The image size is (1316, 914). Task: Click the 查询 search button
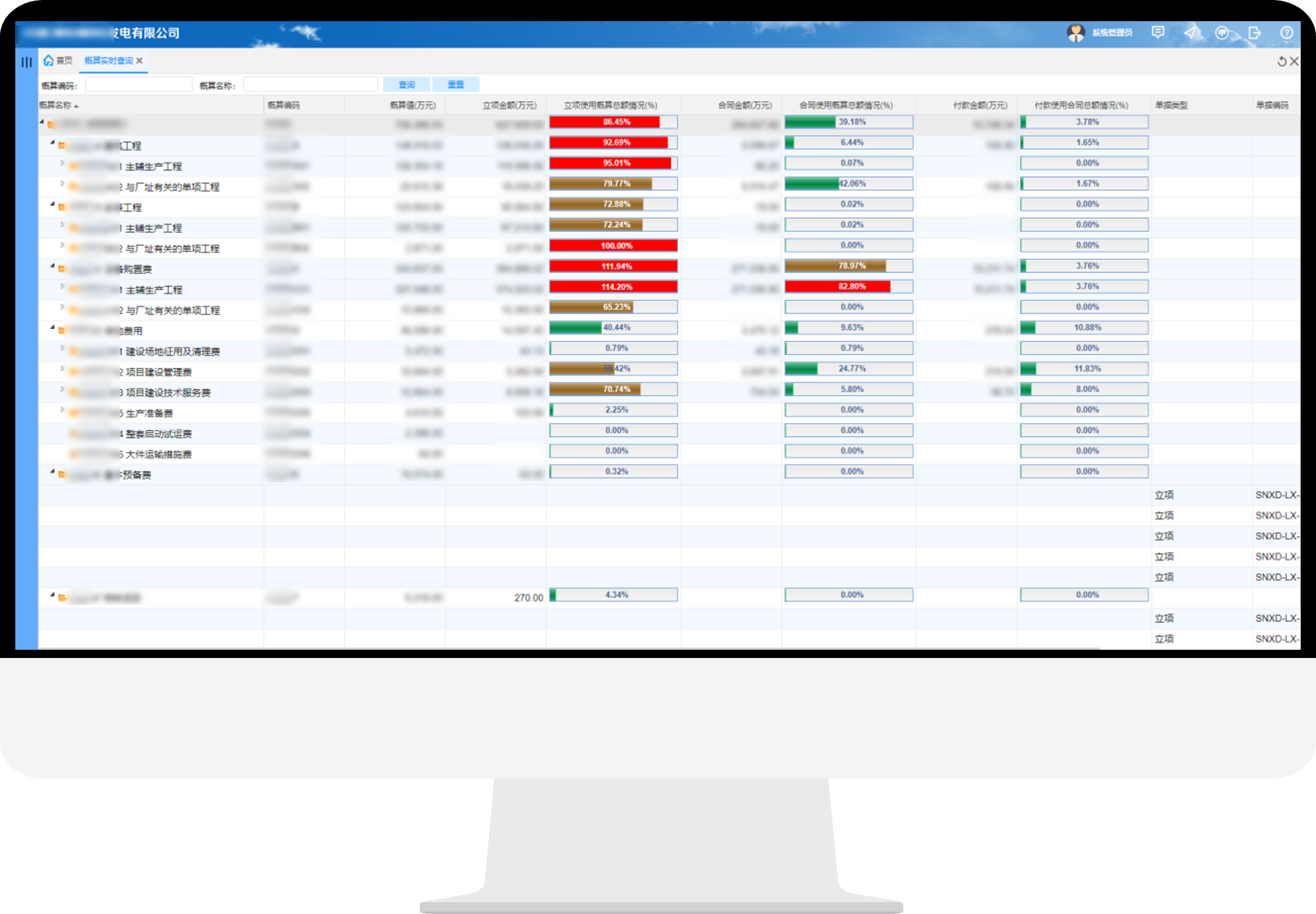click(x=406, y=85)
